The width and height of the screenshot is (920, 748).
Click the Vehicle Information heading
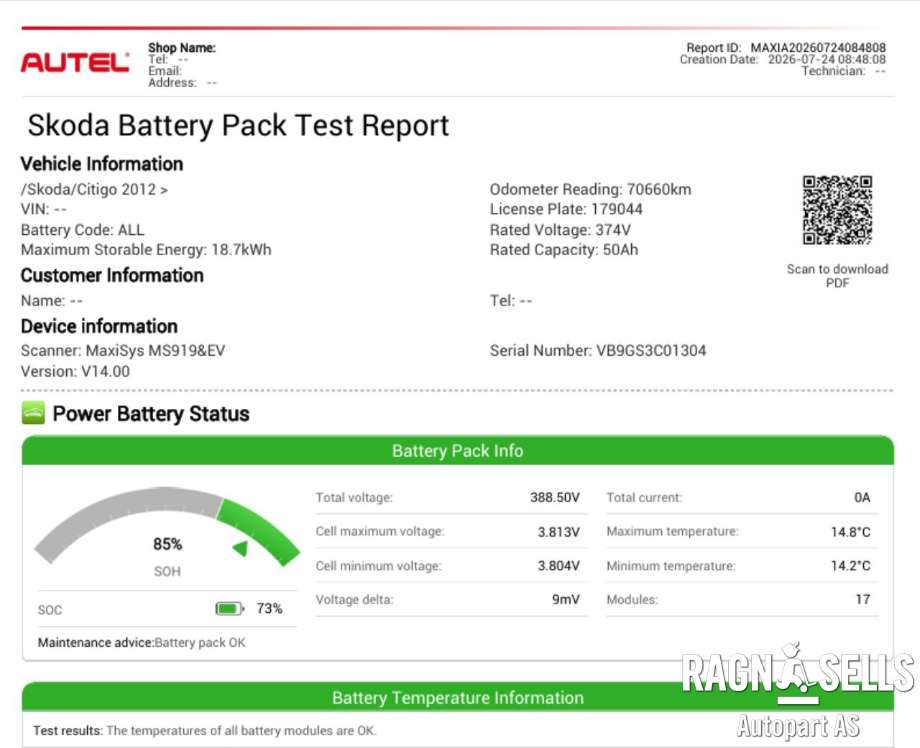102,164
